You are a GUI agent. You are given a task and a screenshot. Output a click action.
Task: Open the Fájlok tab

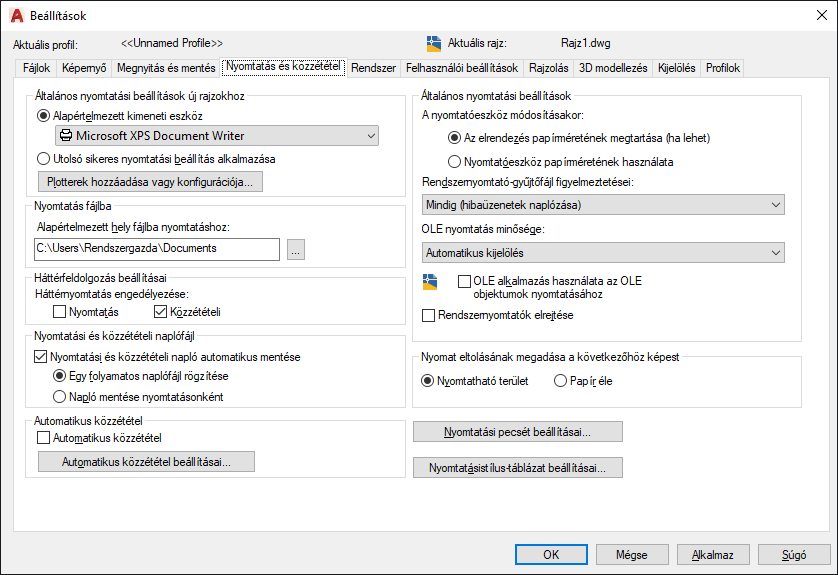tap(36, 68)
